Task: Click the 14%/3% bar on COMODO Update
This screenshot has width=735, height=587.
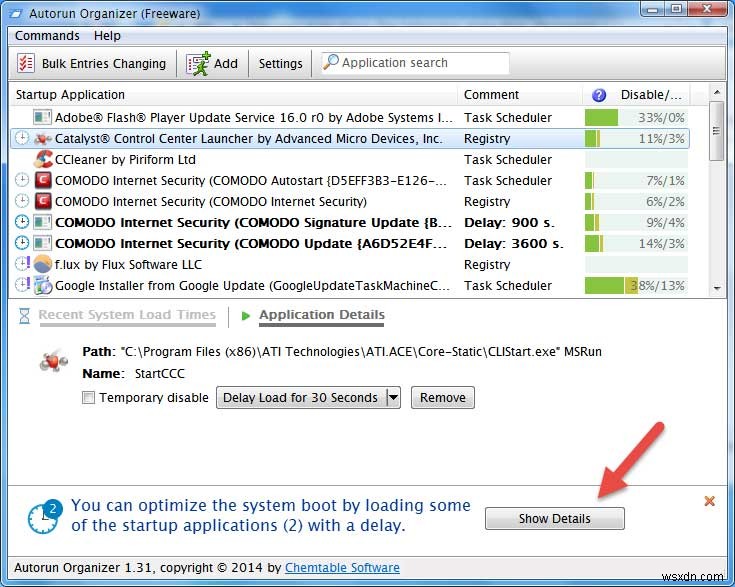Action: (x=636, y=243)
